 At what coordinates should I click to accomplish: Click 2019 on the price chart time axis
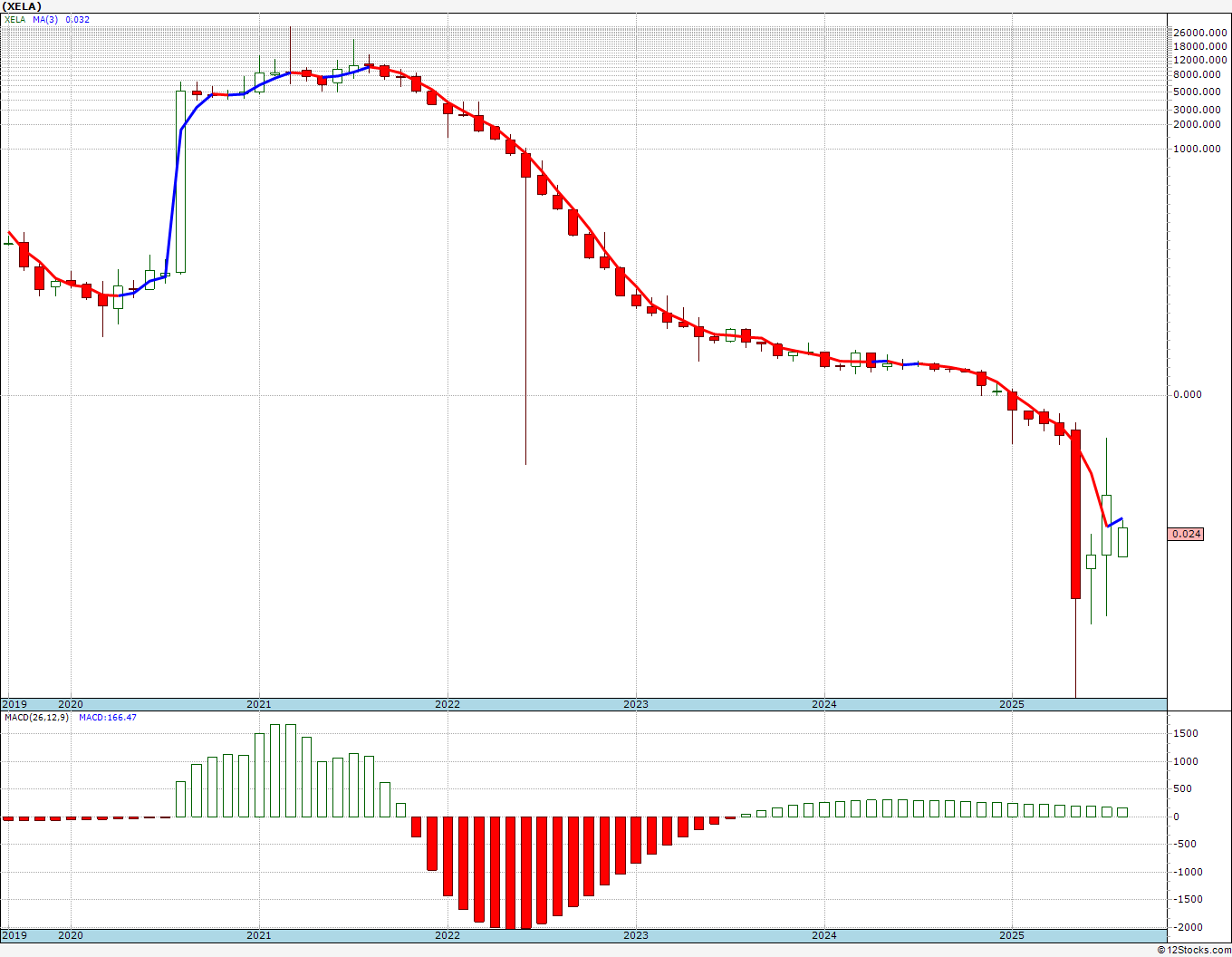click(14, 704)
